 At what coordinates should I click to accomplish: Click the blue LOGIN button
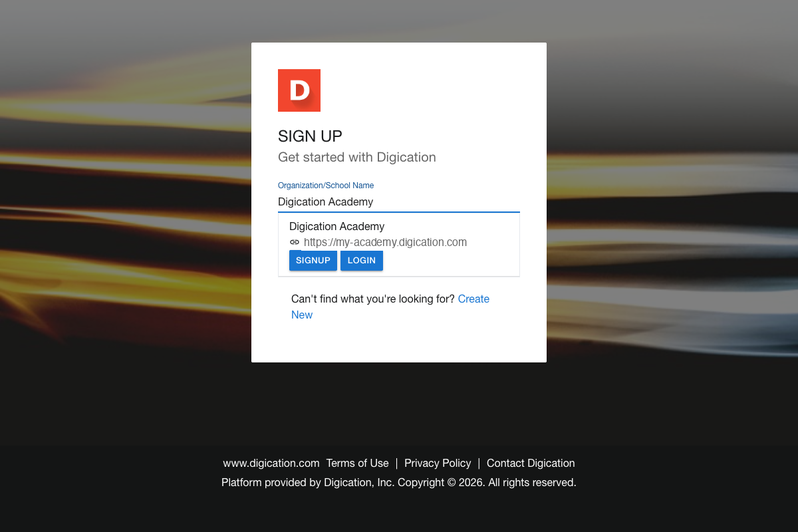pos(361,261)
